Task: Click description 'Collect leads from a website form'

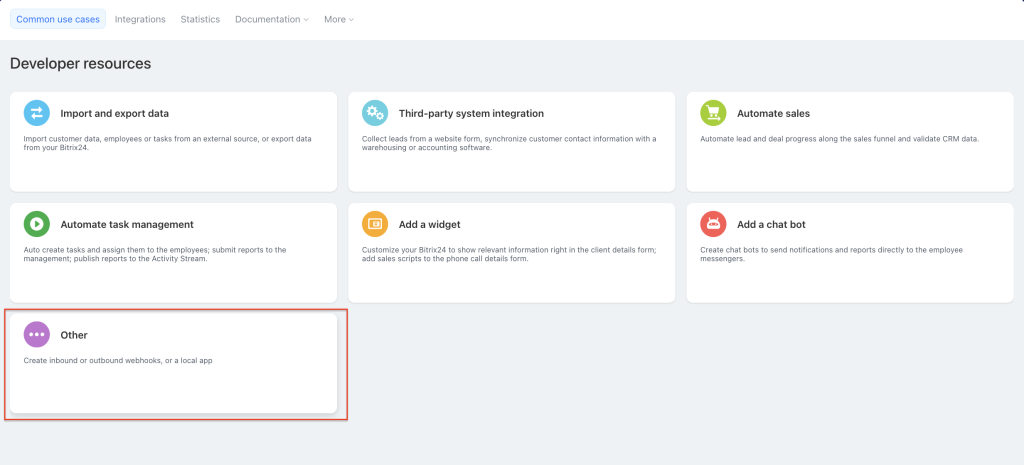Action: coord(509,143)
